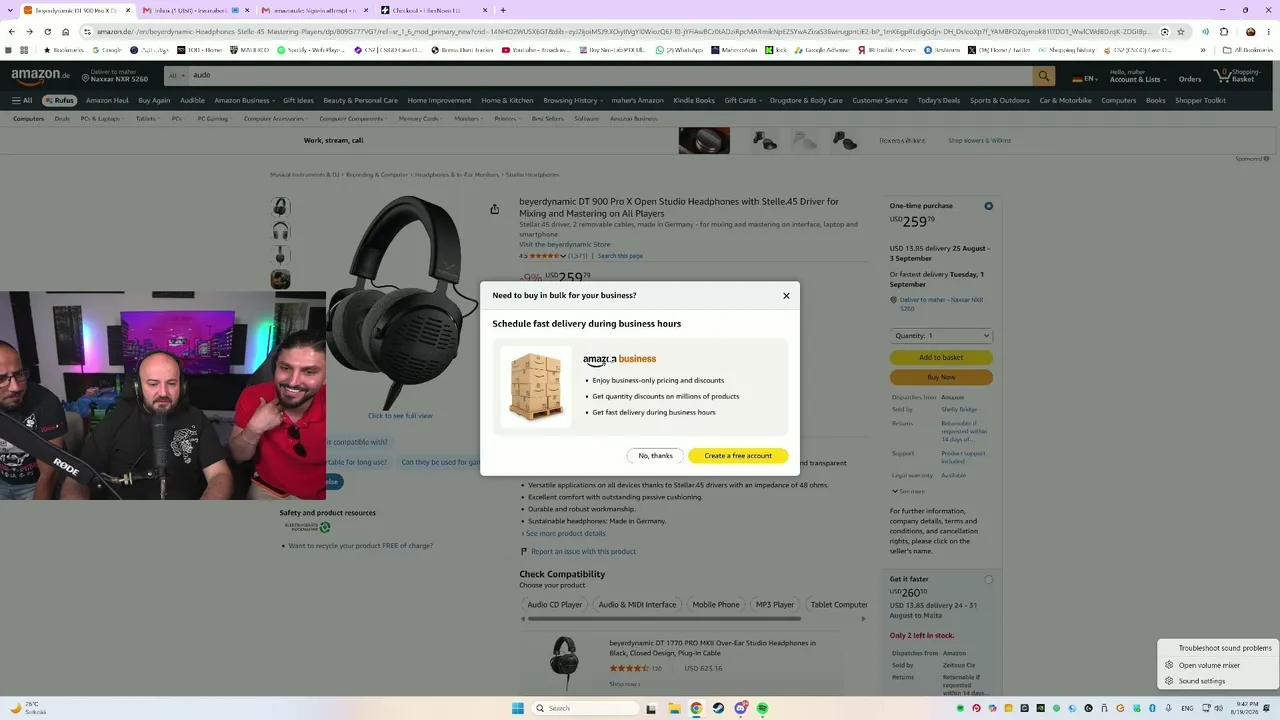Reload the page in Chrome
Screen dimensions: 1280x720
coord(47,32)
